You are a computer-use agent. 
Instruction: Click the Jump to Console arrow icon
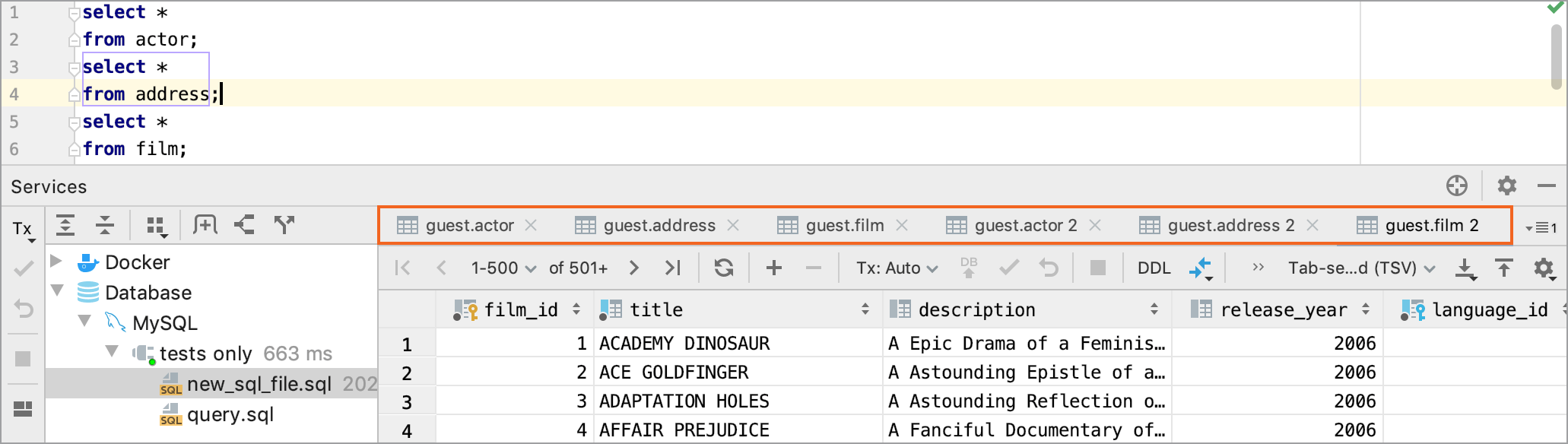coord(244,224)
